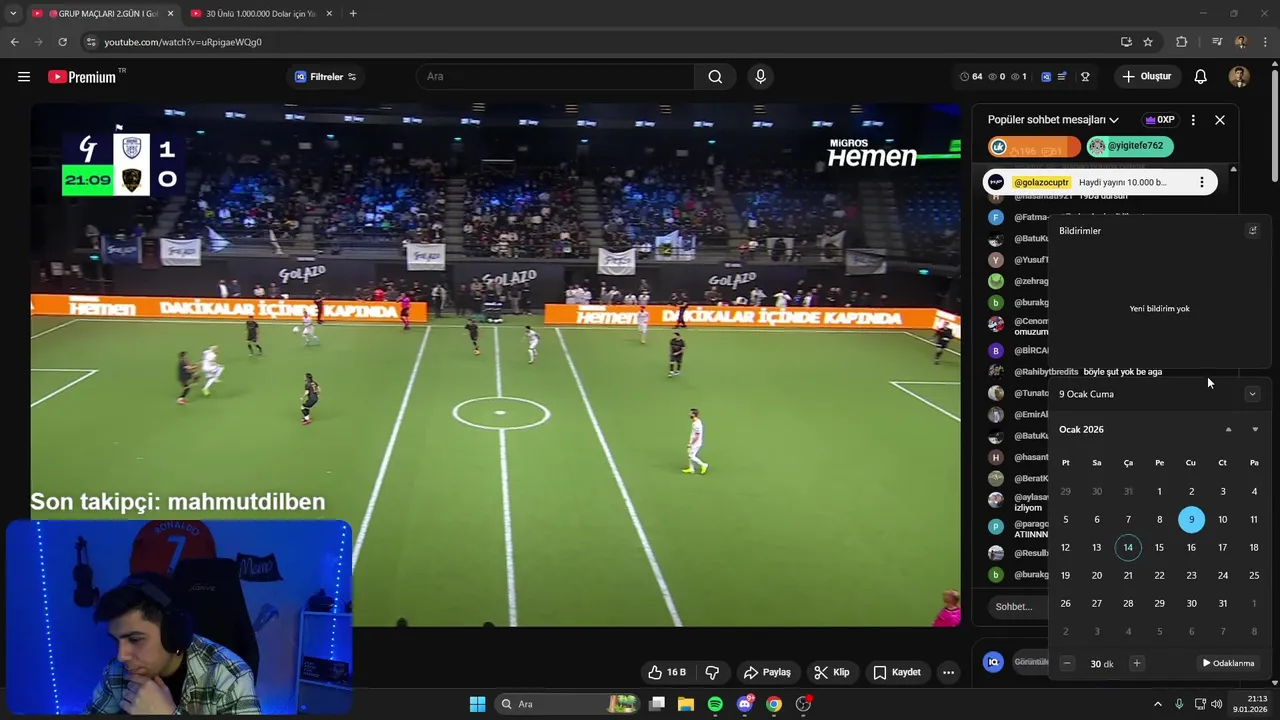Open the Oluştur create button
This screenshot has height=720, width=1280.
click(1146, 77)
